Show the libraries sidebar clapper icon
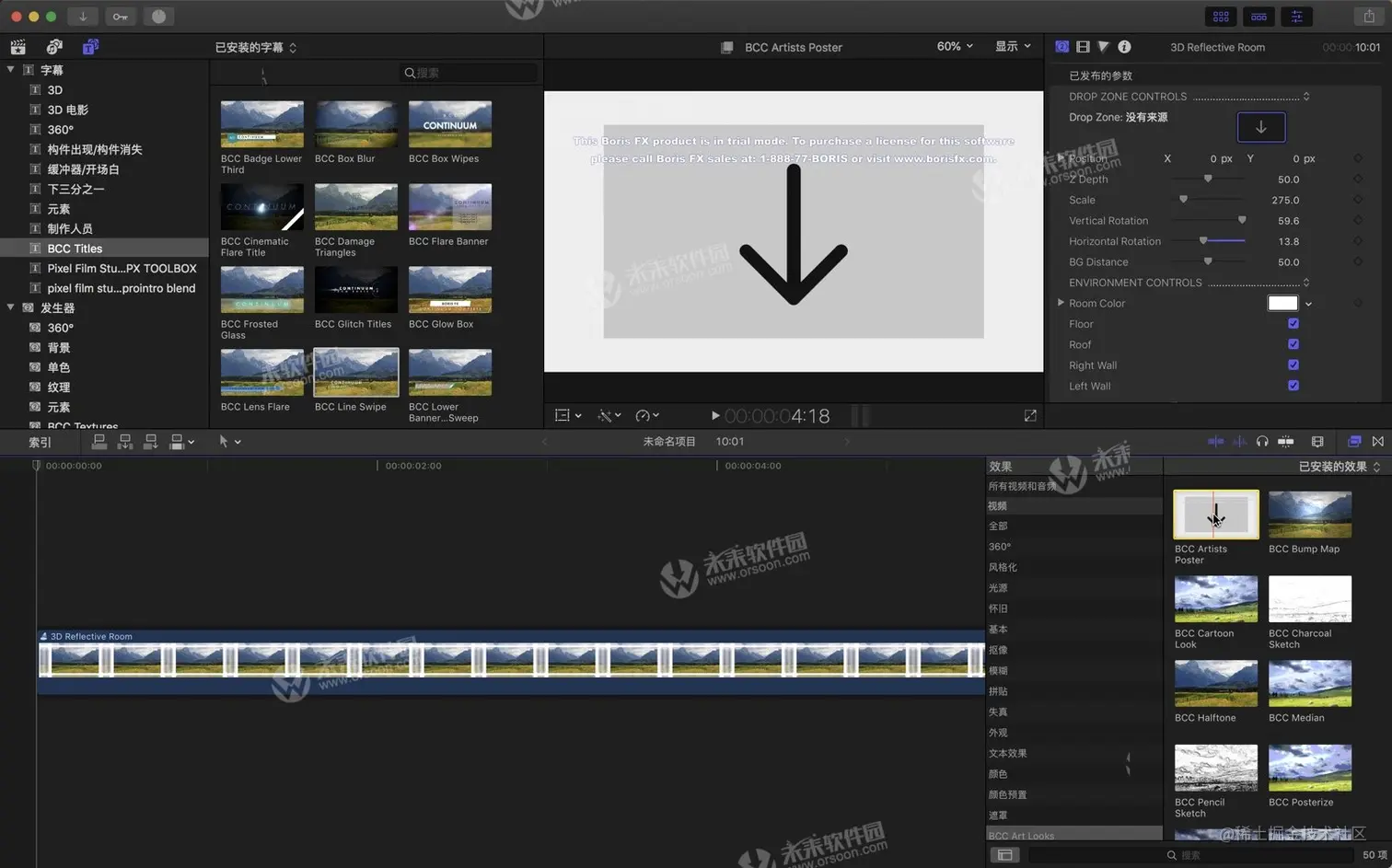Image resolution: width=1392 pixels, height=868 pixels. 17,47
